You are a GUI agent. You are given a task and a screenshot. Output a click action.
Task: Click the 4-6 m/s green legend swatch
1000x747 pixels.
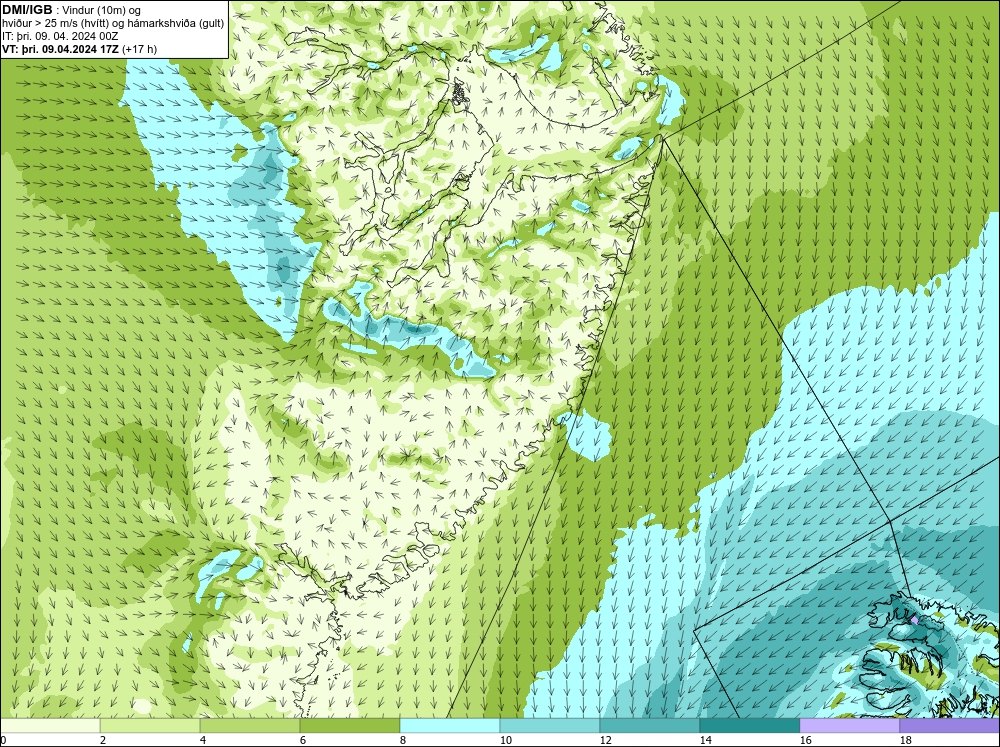click(250, 725)
